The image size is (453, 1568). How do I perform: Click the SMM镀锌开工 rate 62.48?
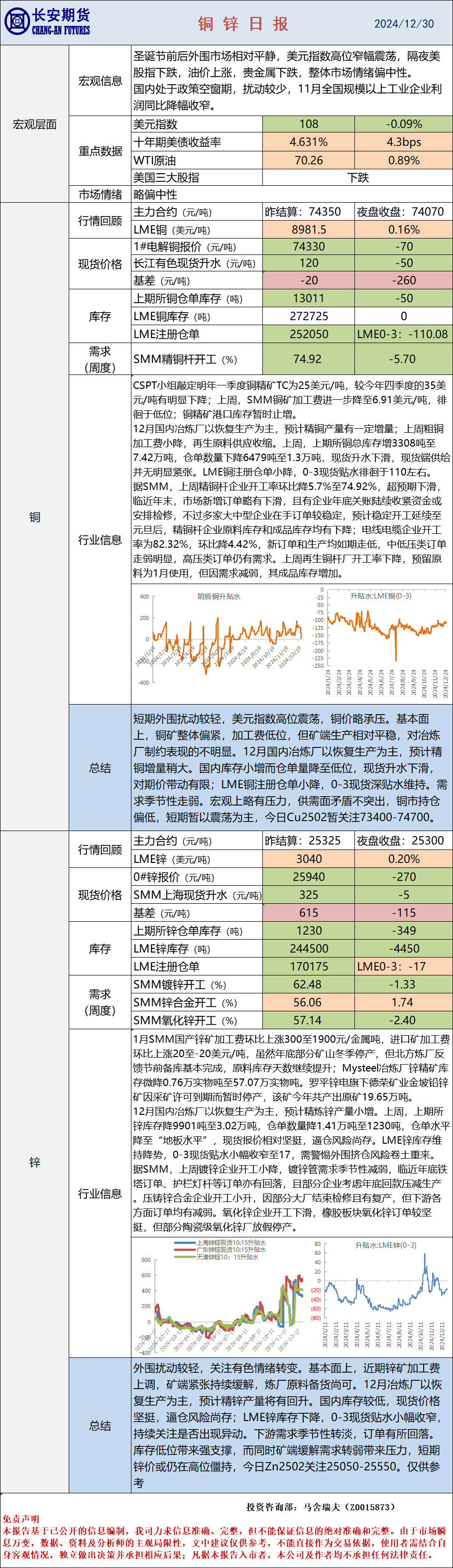[x=309, y=984]
